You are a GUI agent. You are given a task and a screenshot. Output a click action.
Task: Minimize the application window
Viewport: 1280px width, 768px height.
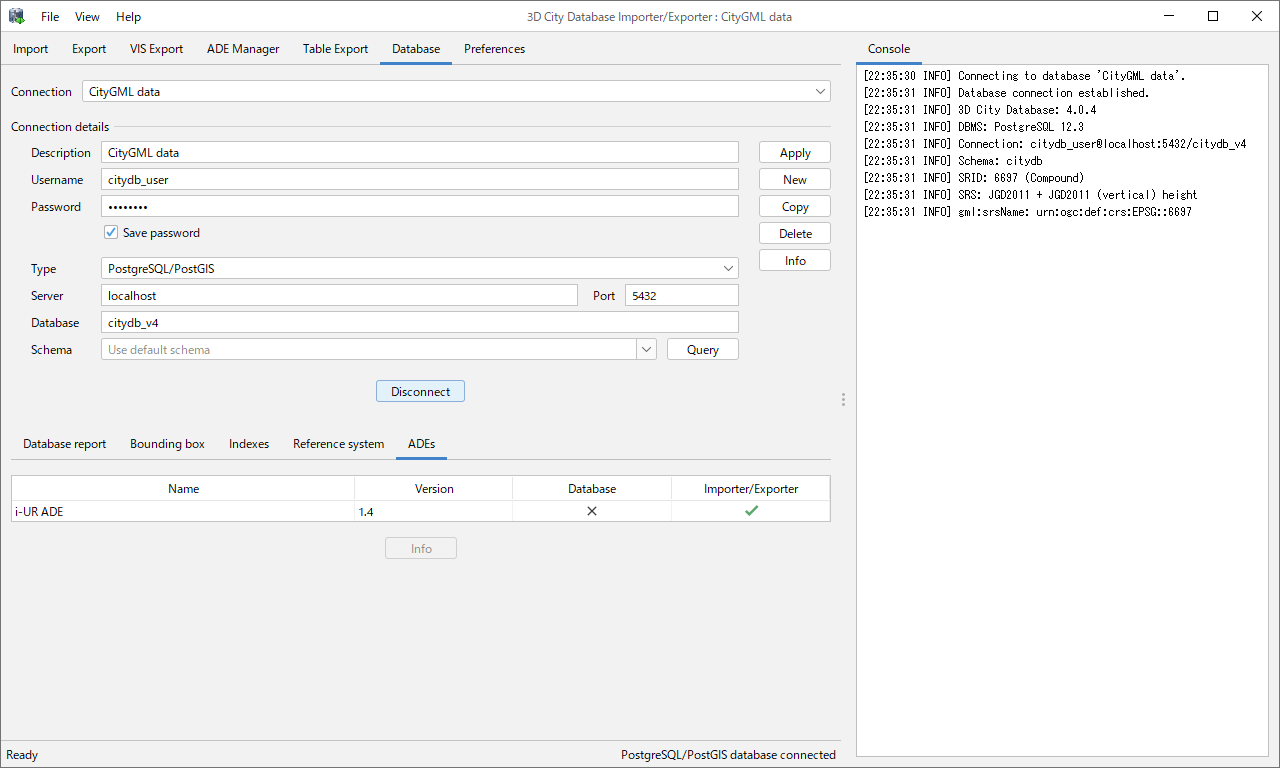1168,16
